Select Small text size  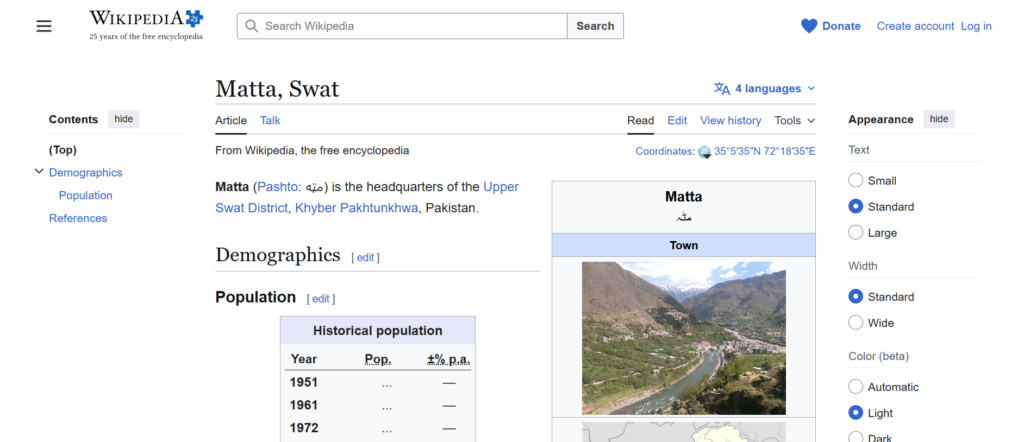[x=856, y=180]
